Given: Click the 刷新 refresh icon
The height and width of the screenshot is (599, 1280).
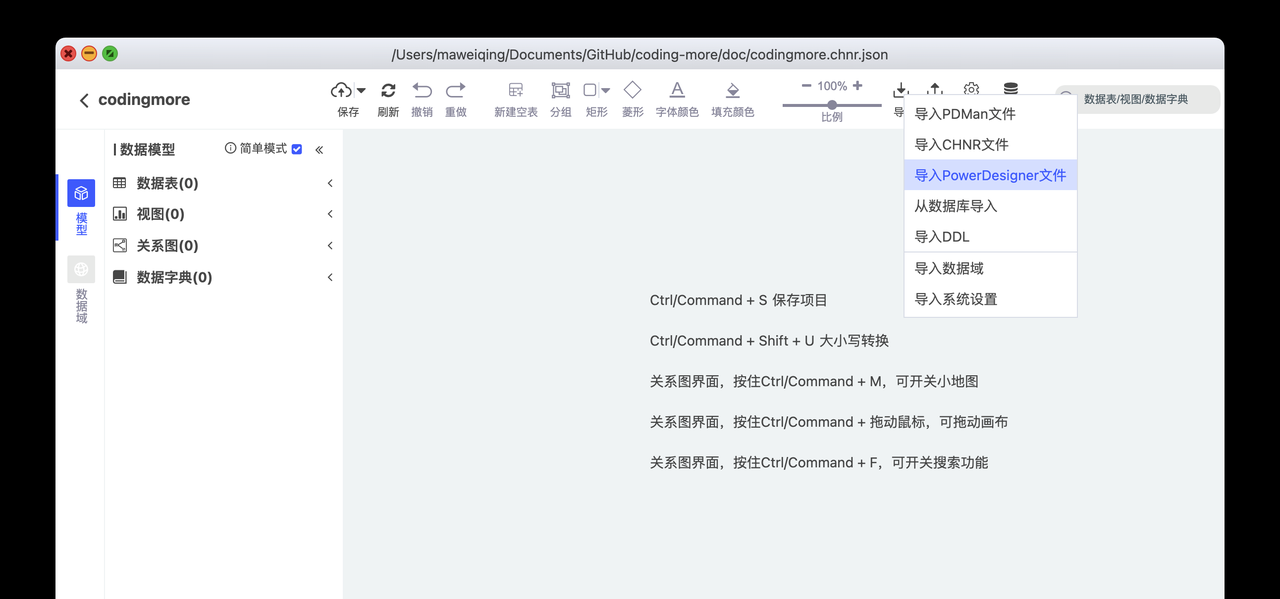Looking at the screenshot, I should [x=388, y=90].
